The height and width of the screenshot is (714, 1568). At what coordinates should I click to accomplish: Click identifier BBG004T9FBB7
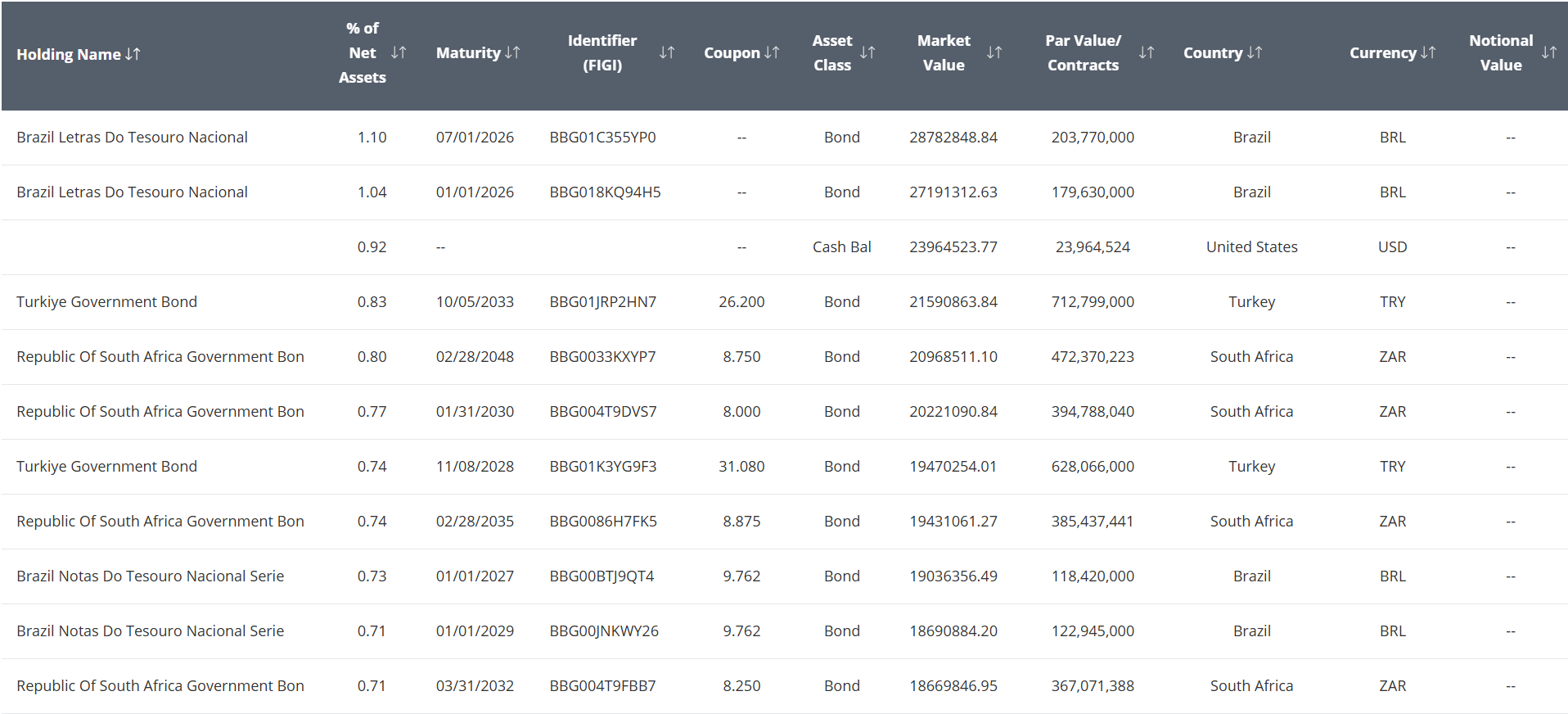coord(602,685)
